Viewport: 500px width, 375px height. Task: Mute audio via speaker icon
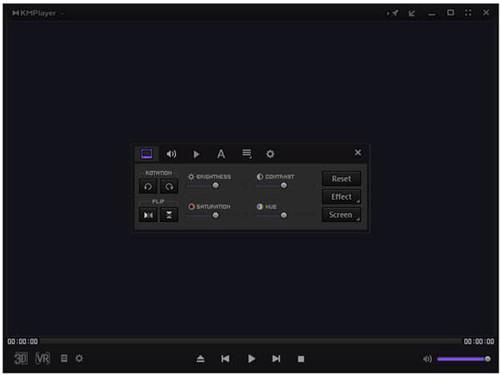[427, 359]
